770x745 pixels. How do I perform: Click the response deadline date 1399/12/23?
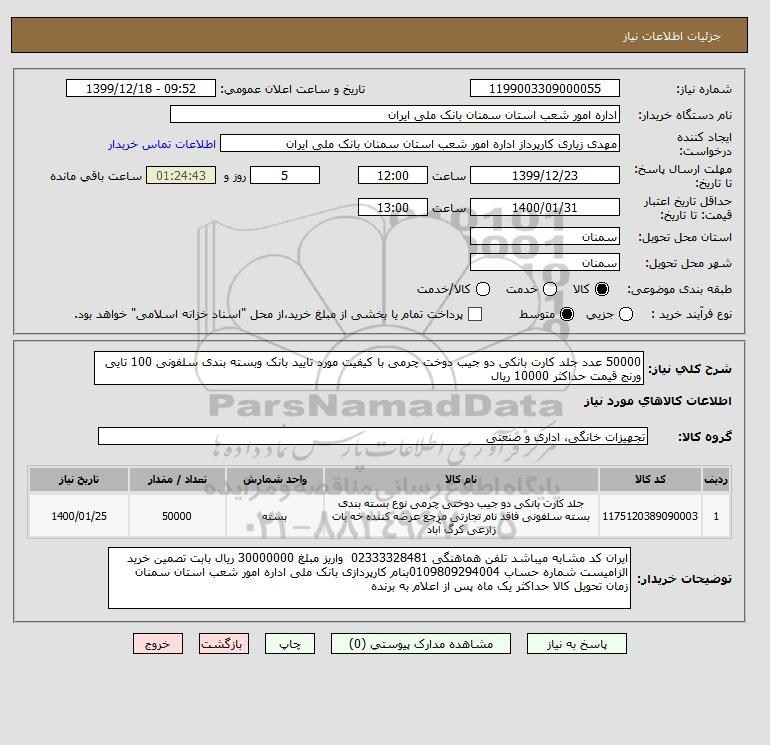[545, 176]
